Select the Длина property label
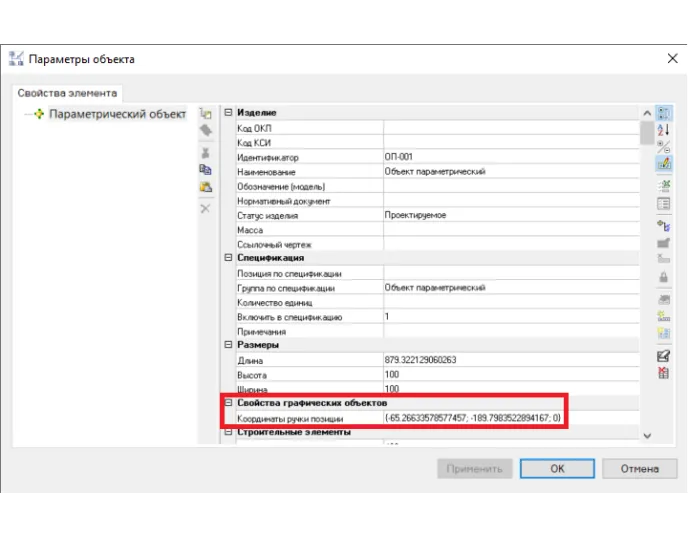 [250, 361]
